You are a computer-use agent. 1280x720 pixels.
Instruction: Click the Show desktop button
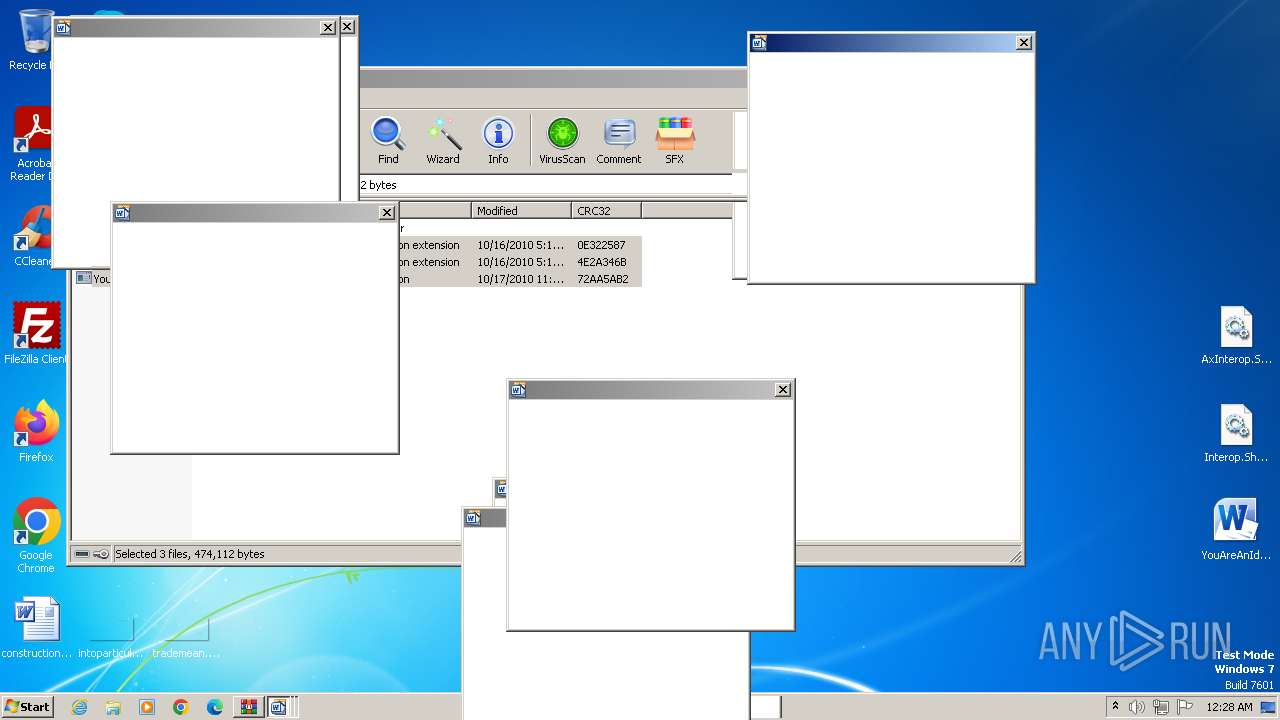[x=1270, y=707]
